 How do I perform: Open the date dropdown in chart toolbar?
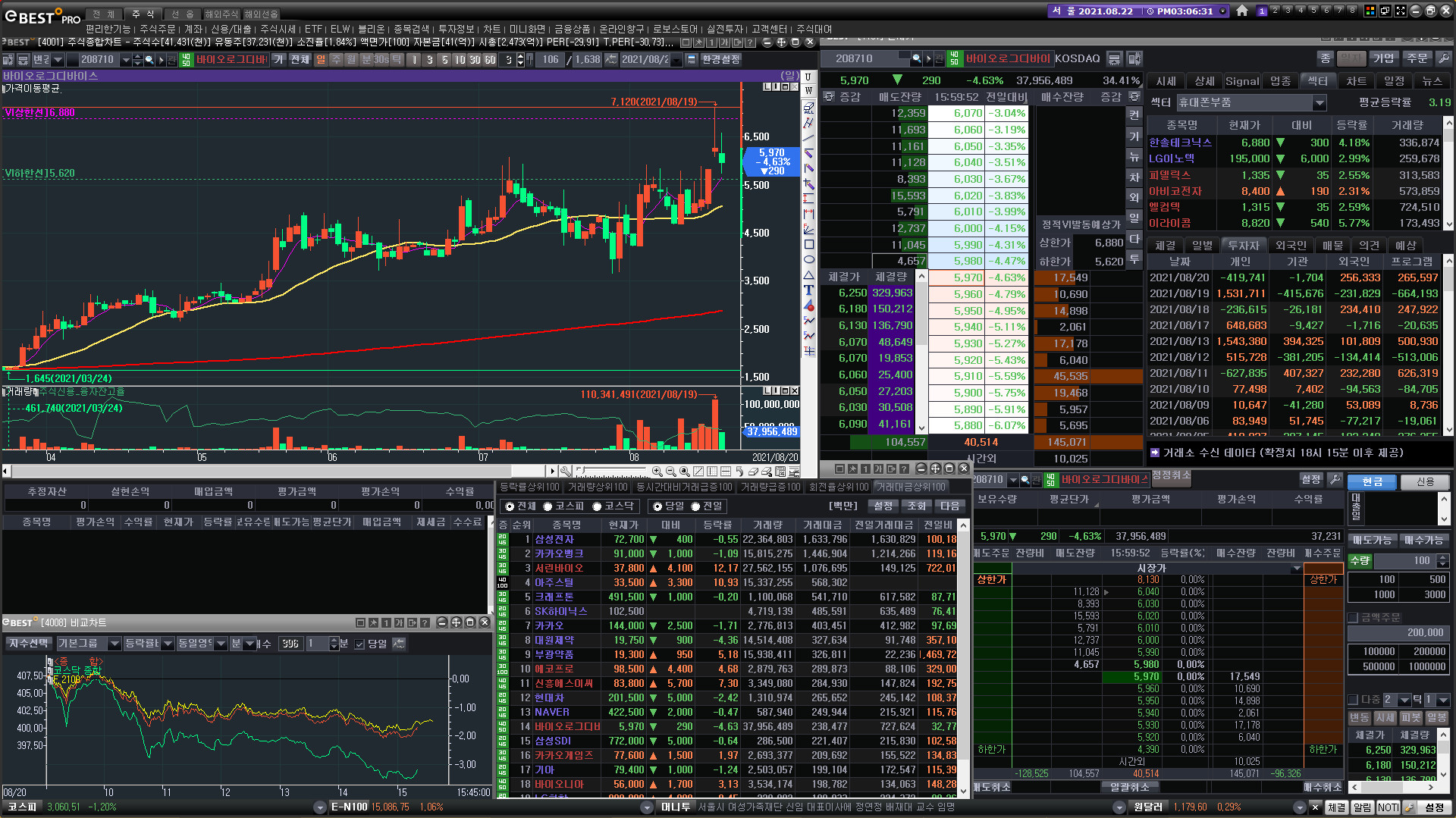676,59
